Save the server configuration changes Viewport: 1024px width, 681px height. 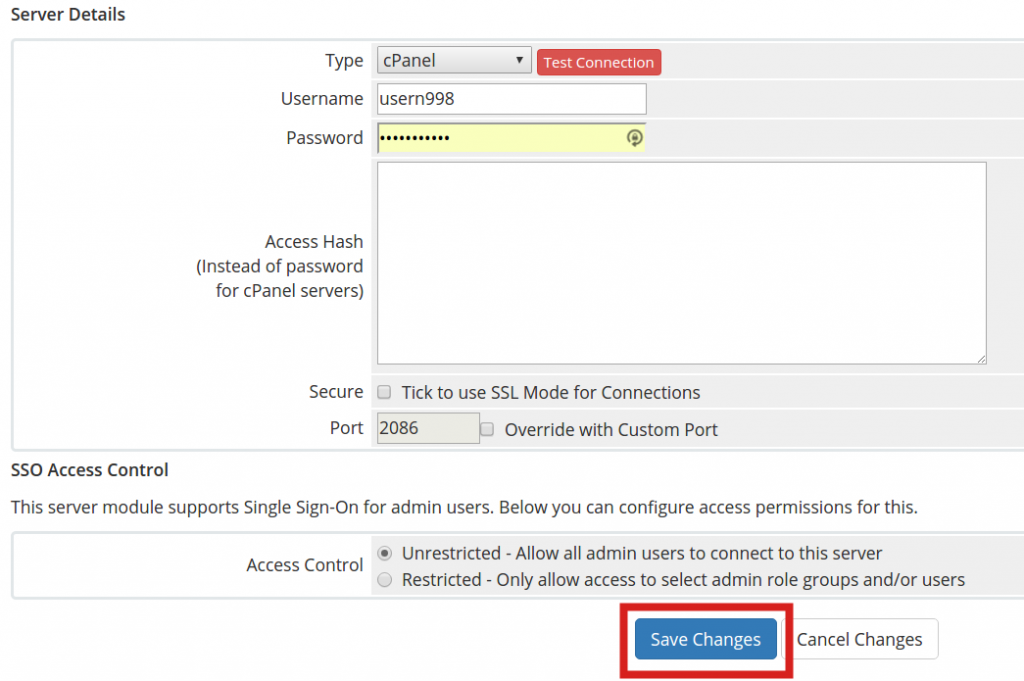(704, 639)
